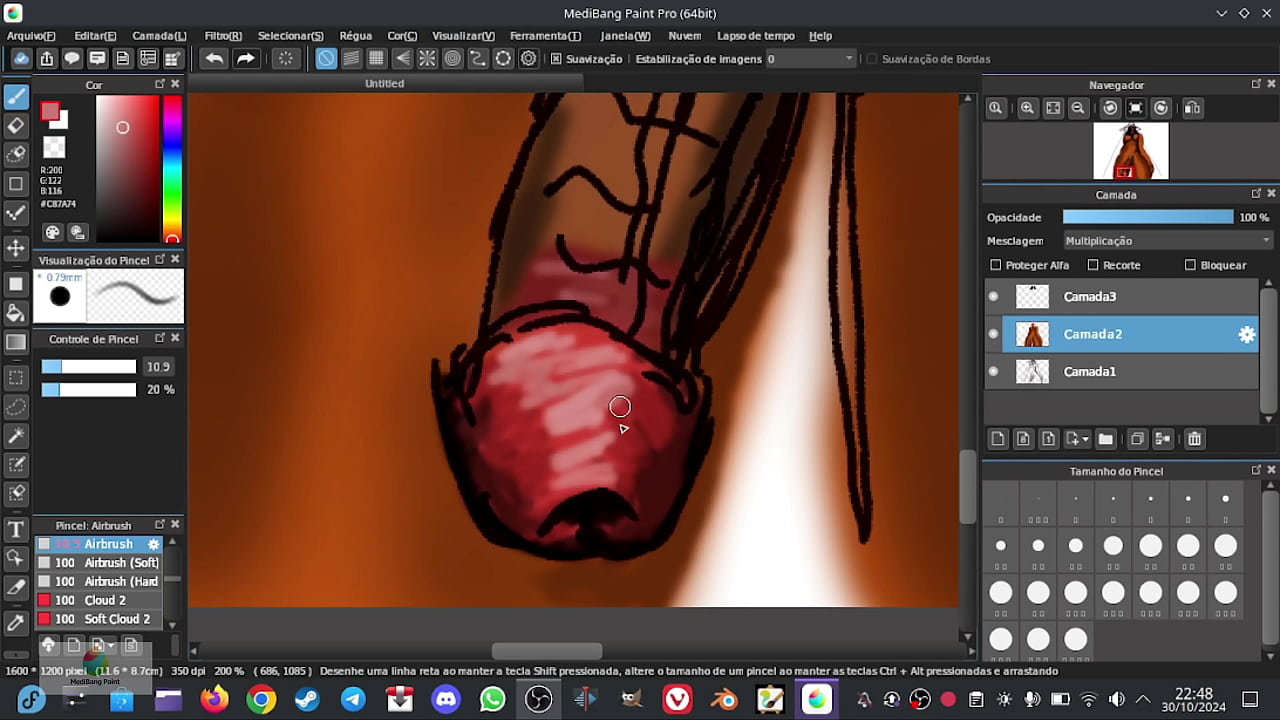This screenshot has height=720, width=1280.
Task: Enable the Proteger Alfa checkbox
Action: click(995, 265)
